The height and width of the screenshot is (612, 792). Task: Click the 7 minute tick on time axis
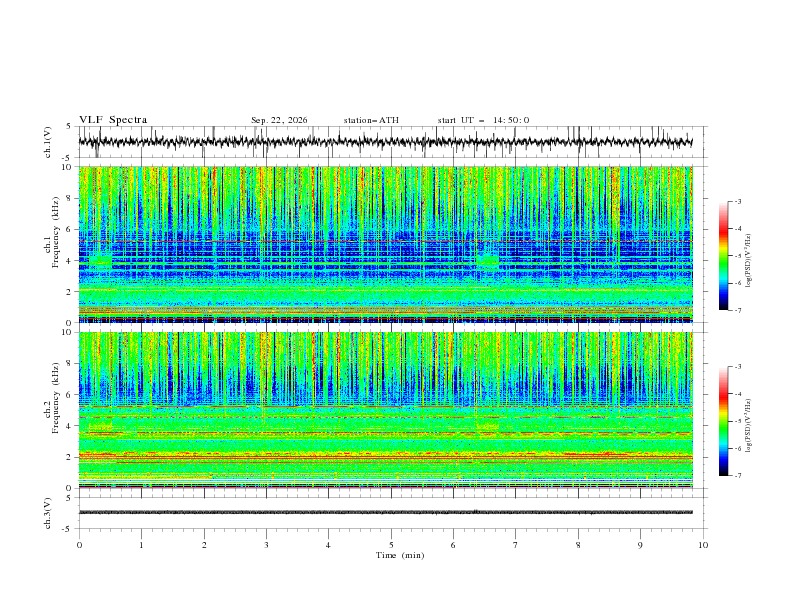click(x=516, y=545)
